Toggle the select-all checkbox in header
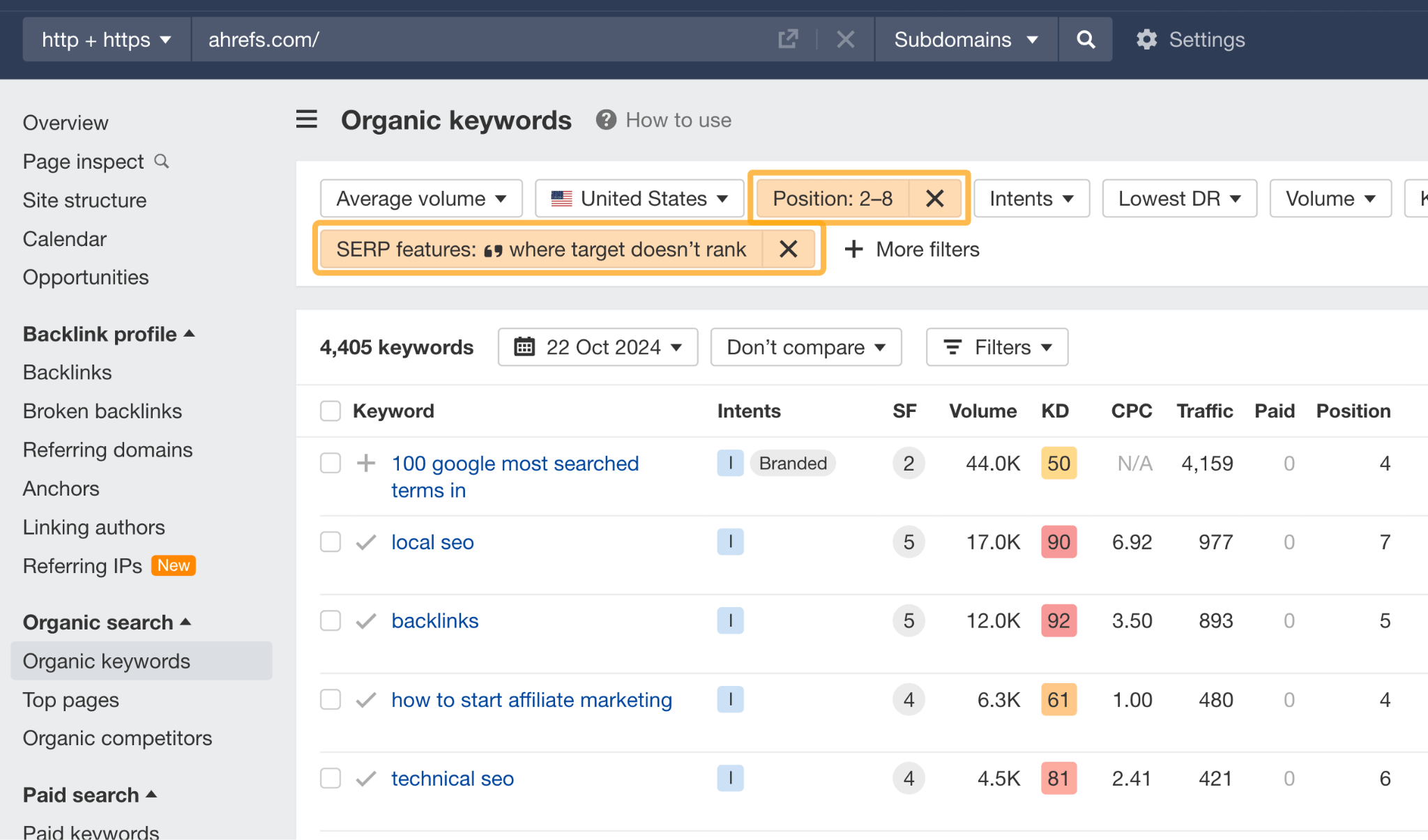 click(x=330, y=411)
